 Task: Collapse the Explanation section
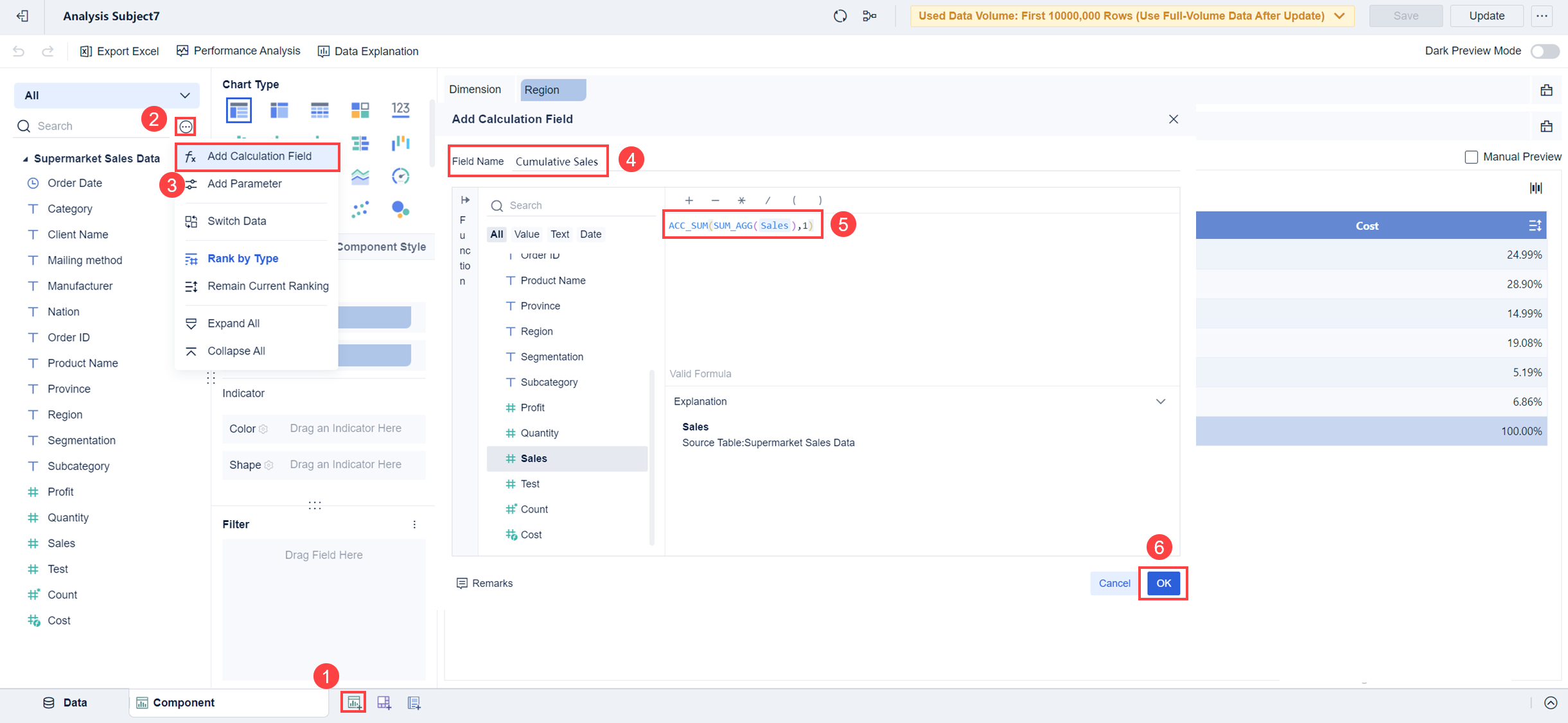click(x=1161, y=401)
